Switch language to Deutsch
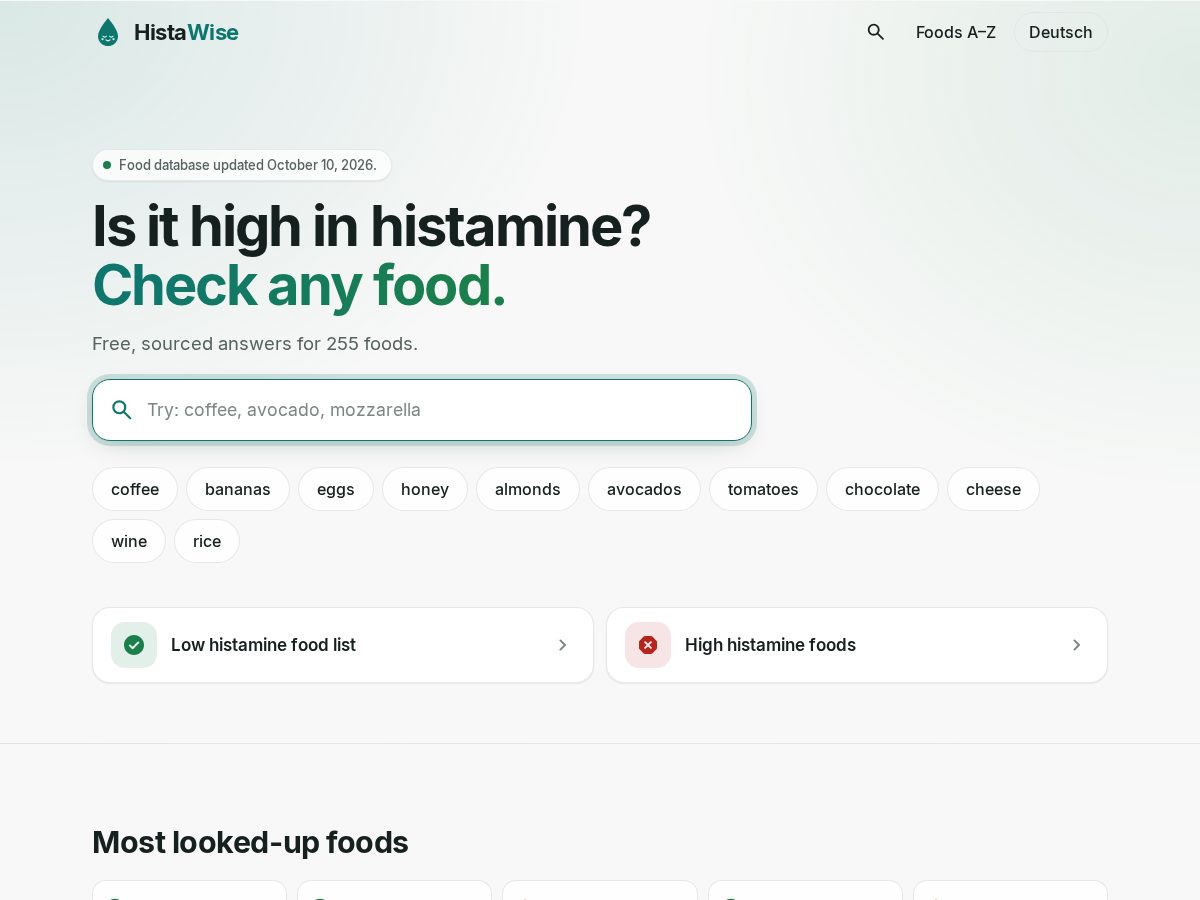Image resolution: width=1200 pixels, height=900 pixels. [1061, 32]
